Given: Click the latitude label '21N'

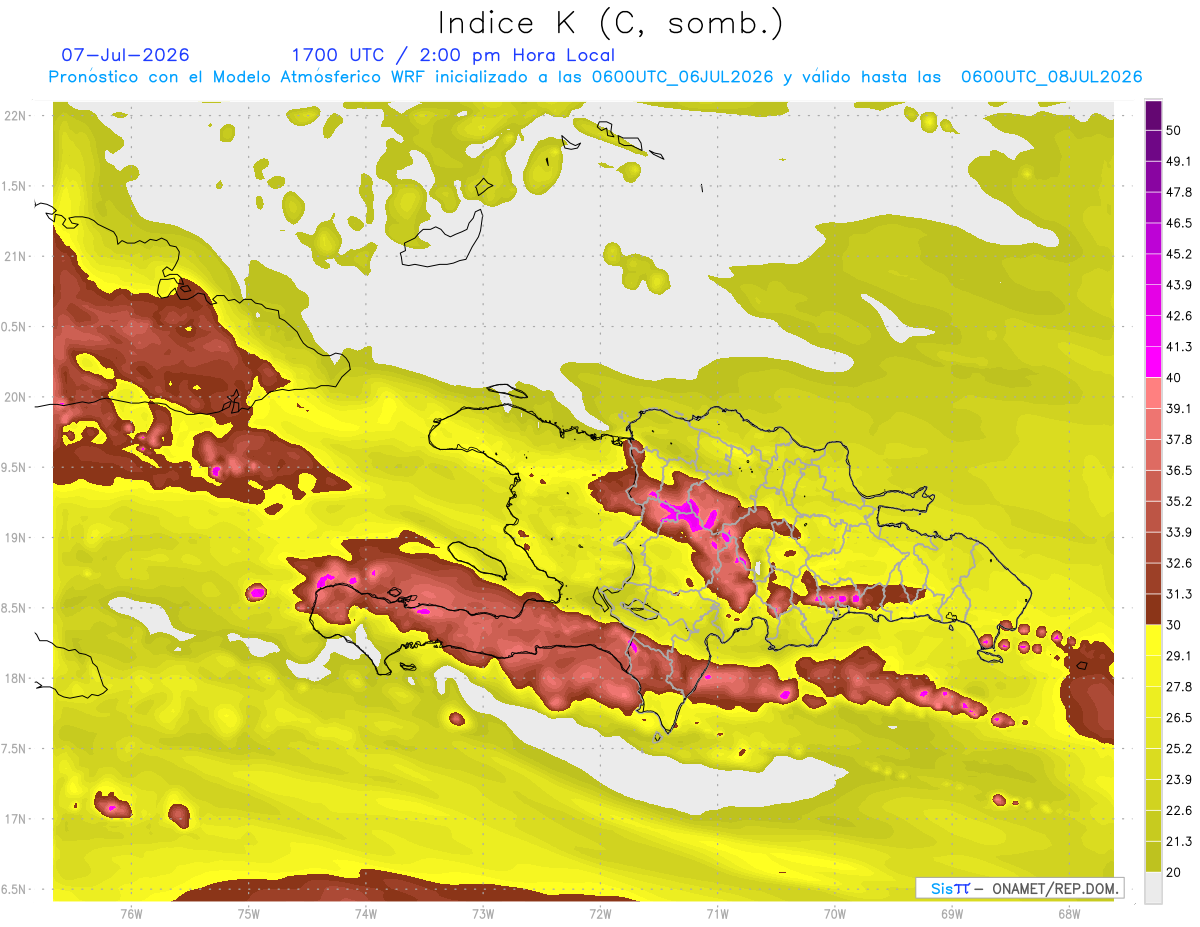Looking at the screenshot, I should (16, 256).
